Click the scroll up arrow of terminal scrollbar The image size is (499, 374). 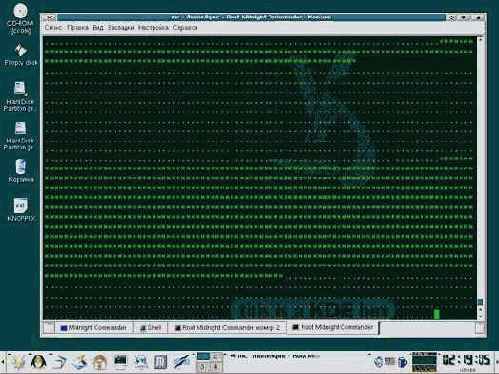coord(480,40)
